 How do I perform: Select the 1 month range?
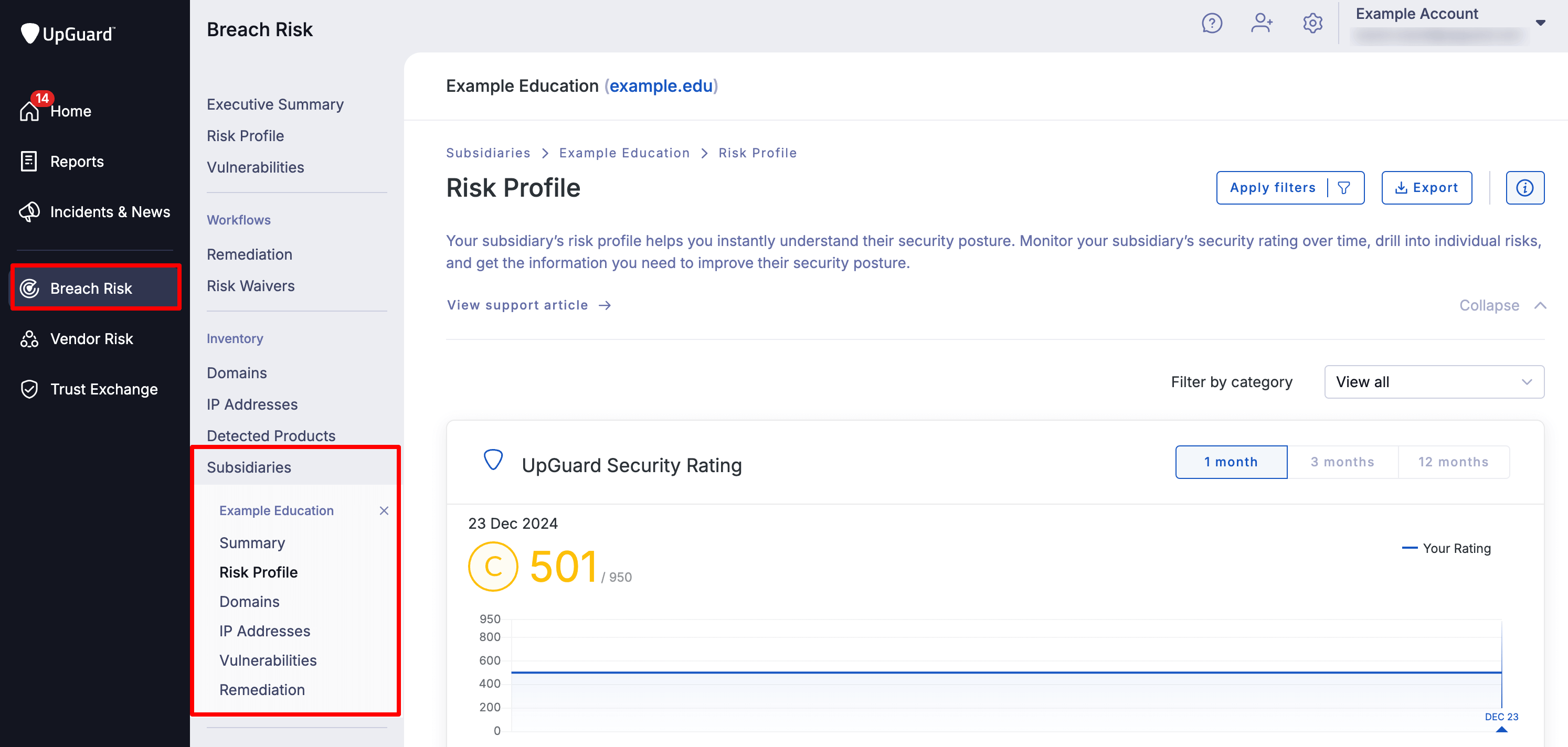tap(1231, 462)
